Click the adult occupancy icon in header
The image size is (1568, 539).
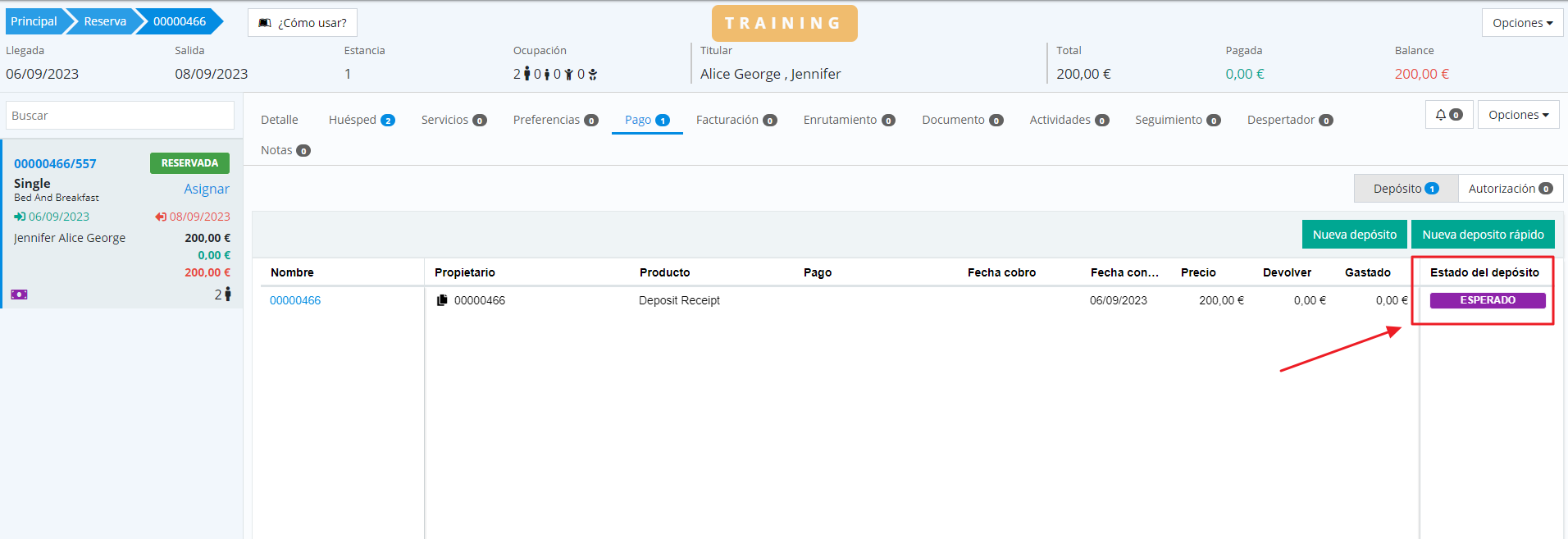click(527, 74)
